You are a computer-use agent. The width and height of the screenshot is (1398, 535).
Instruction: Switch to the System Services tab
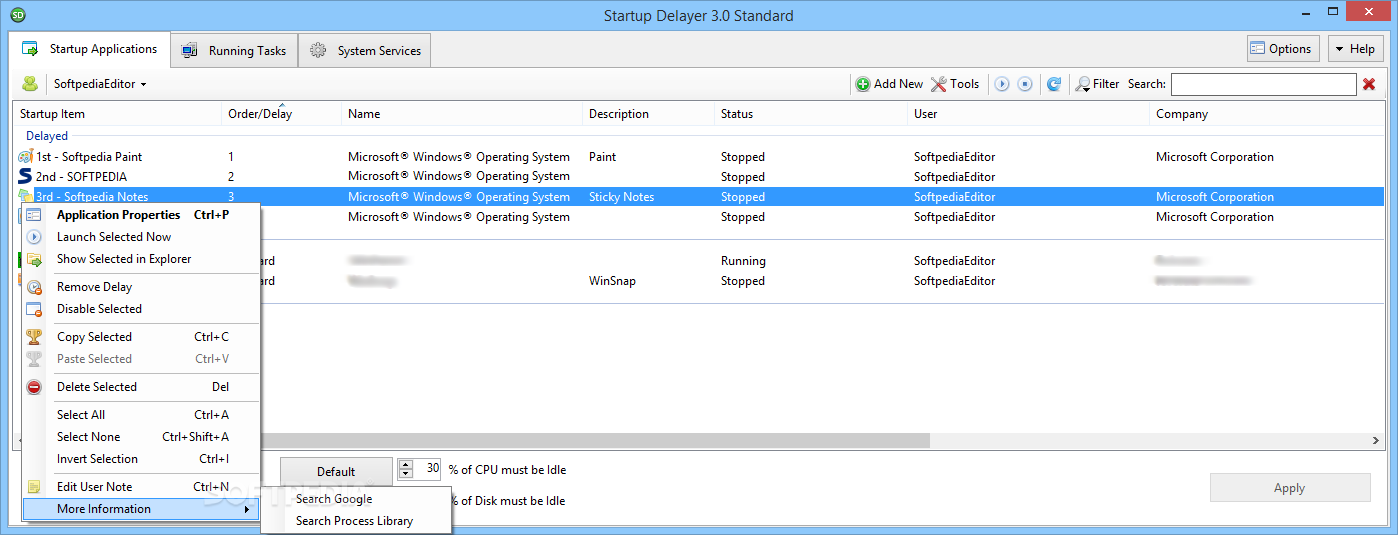coord(365,50)
